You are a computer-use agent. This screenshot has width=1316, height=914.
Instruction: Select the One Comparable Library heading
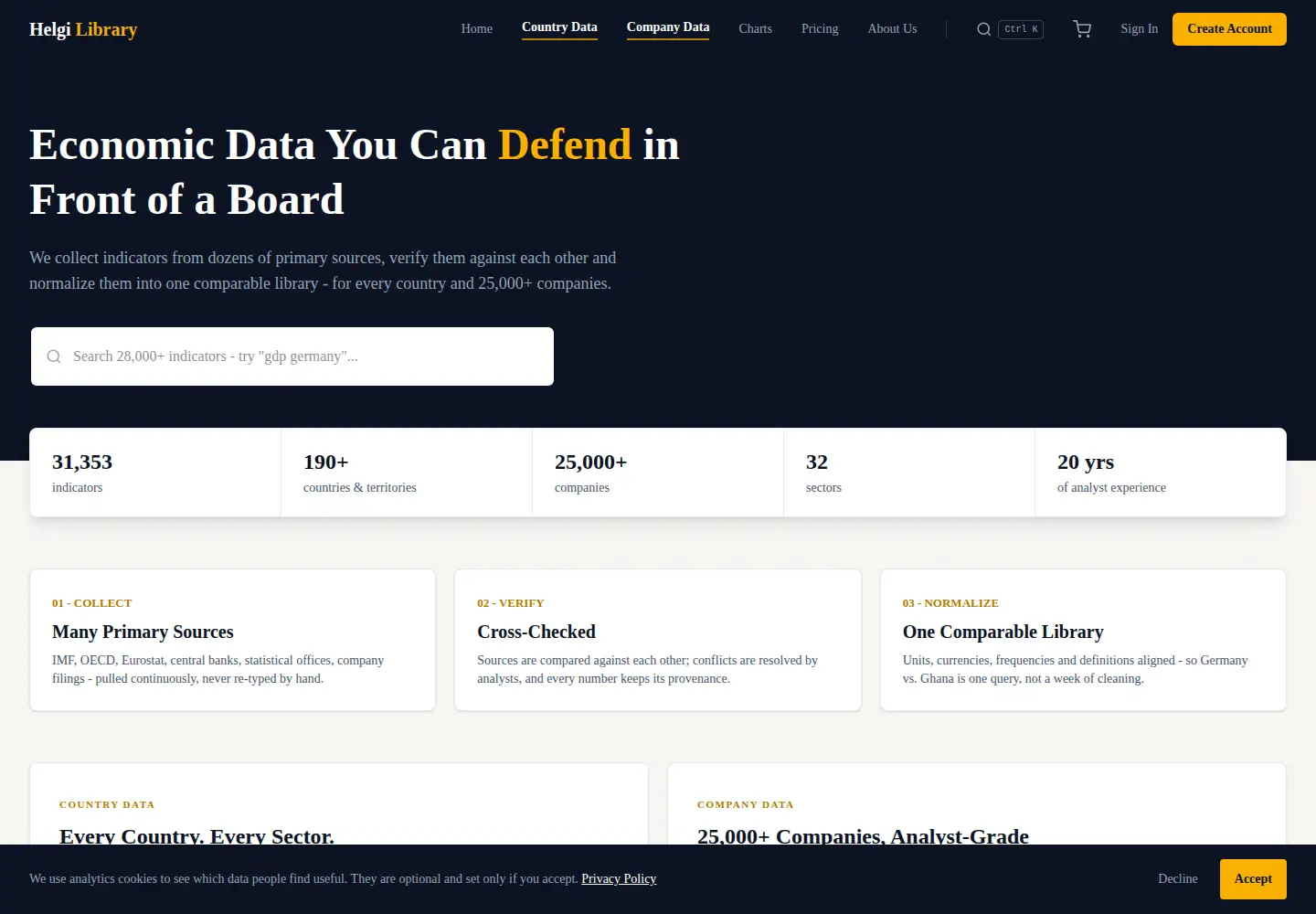click(x=1003, y=632)
